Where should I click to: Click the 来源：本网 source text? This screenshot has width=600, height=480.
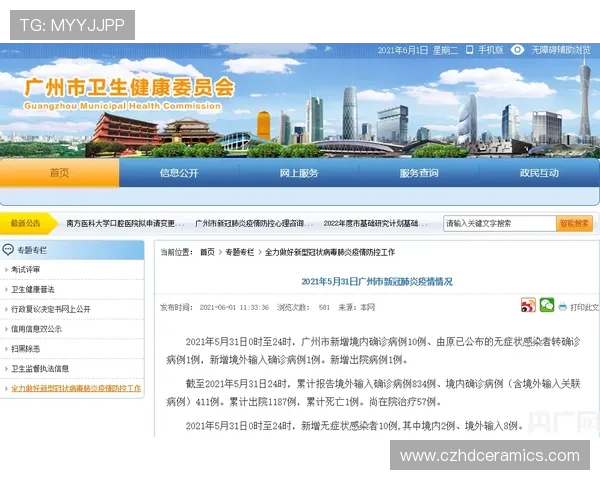tap(356, 307)
